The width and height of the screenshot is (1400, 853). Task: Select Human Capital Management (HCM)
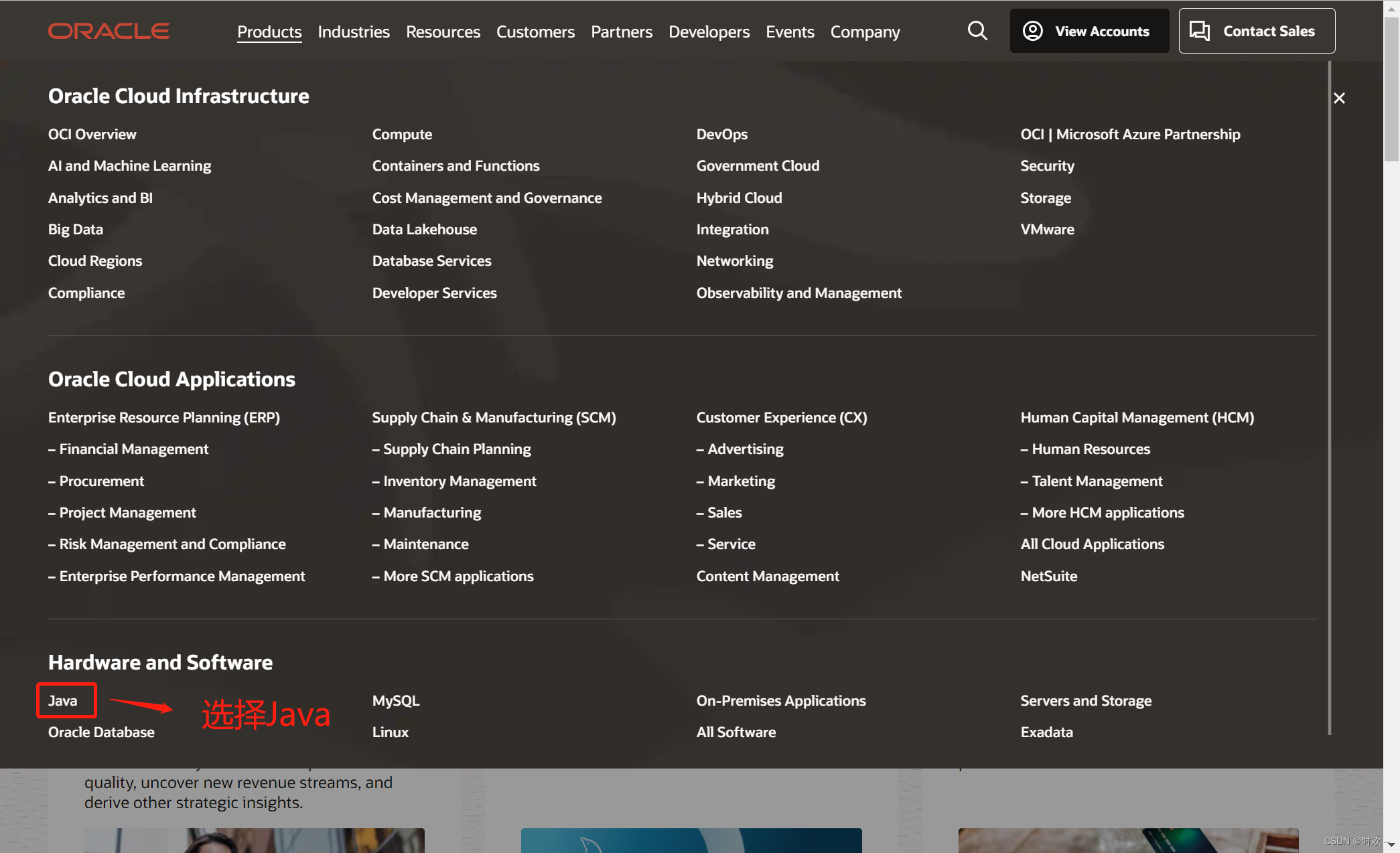point(1137,417)
